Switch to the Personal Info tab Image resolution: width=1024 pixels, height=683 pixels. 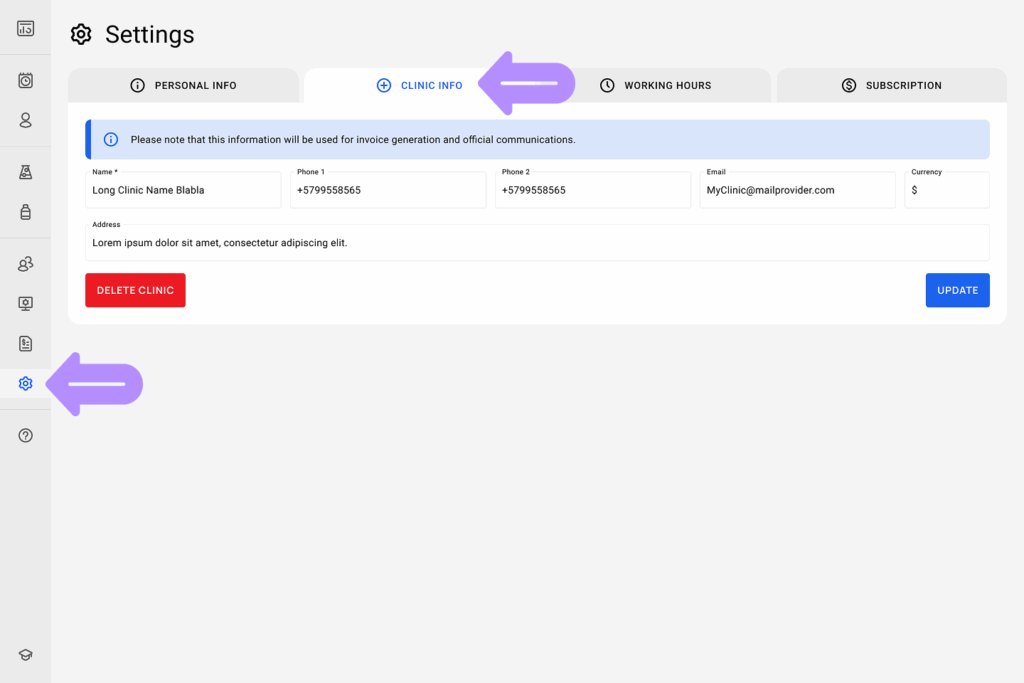(x=184, y=86)
